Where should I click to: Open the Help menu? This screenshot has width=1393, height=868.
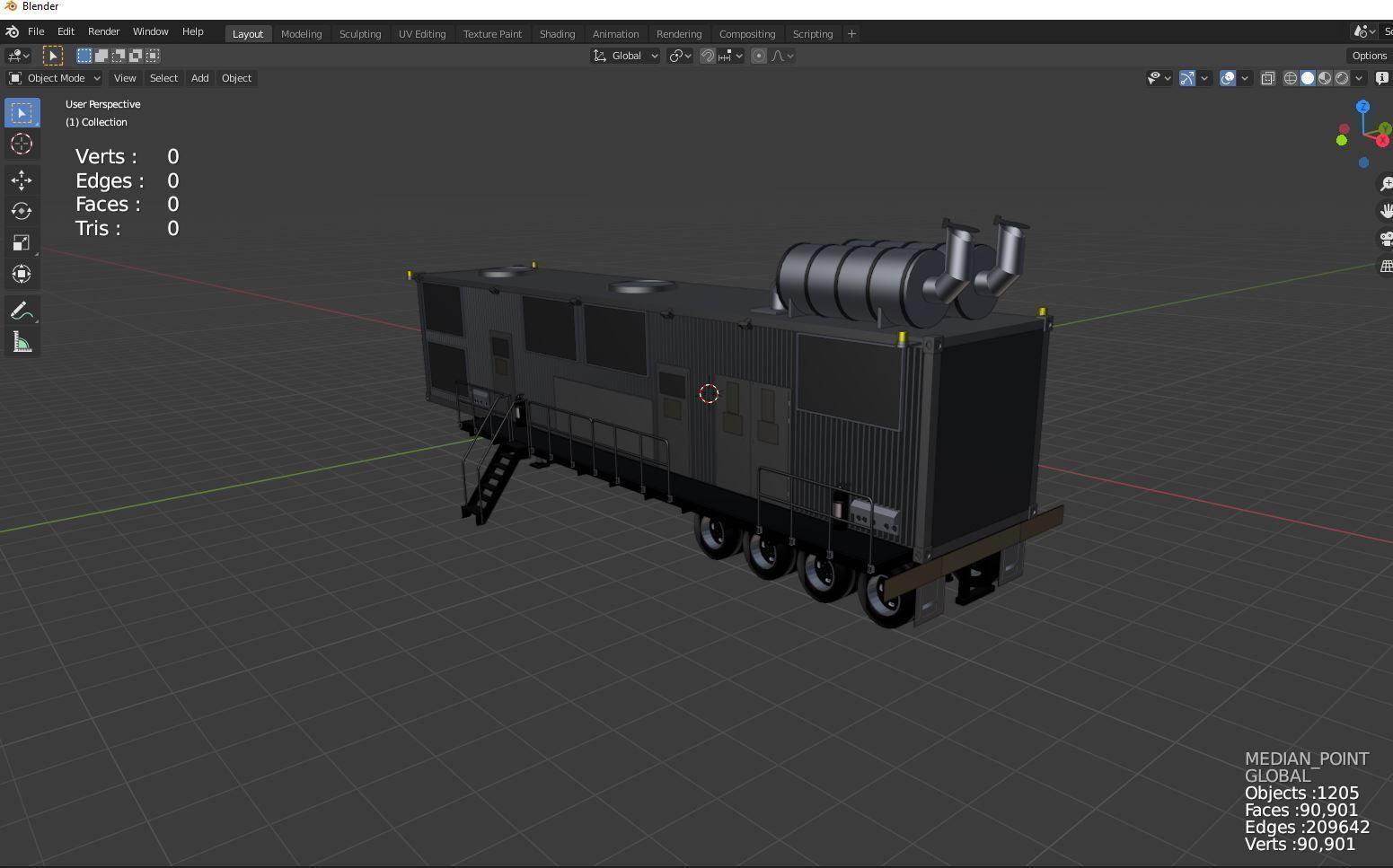[x=192, y=31]
